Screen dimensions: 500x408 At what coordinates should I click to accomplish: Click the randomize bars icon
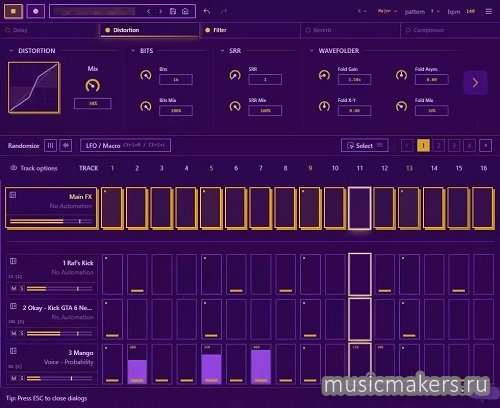click(50, 145)
